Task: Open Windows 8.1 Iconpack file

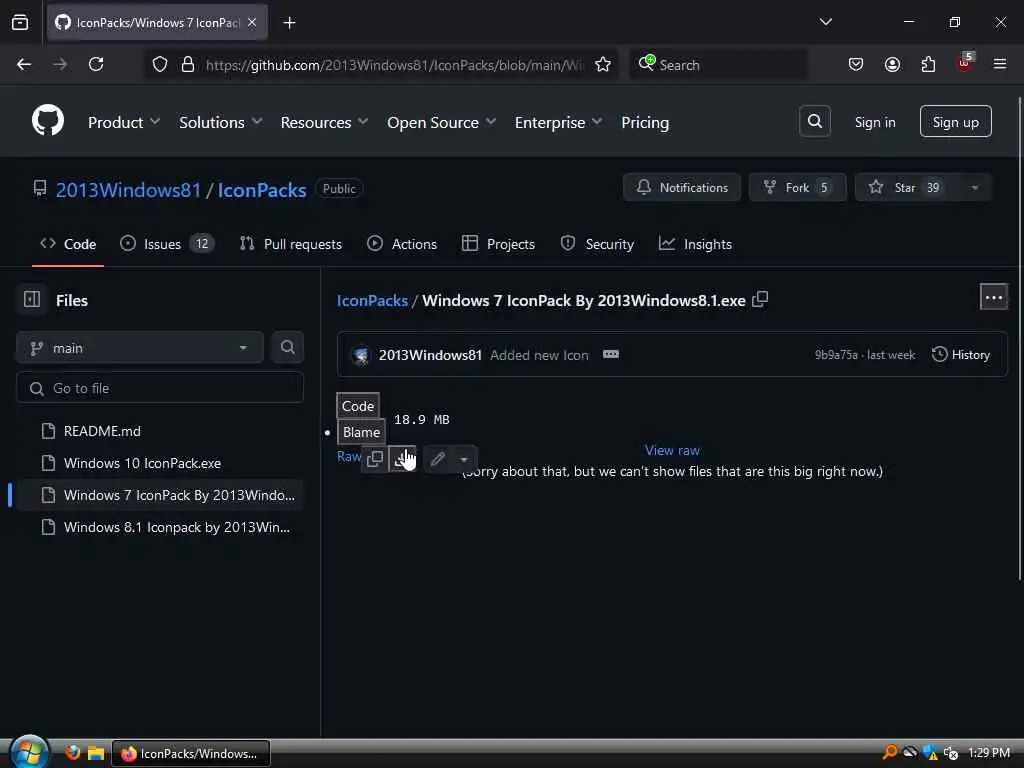Action: [160, 527]
